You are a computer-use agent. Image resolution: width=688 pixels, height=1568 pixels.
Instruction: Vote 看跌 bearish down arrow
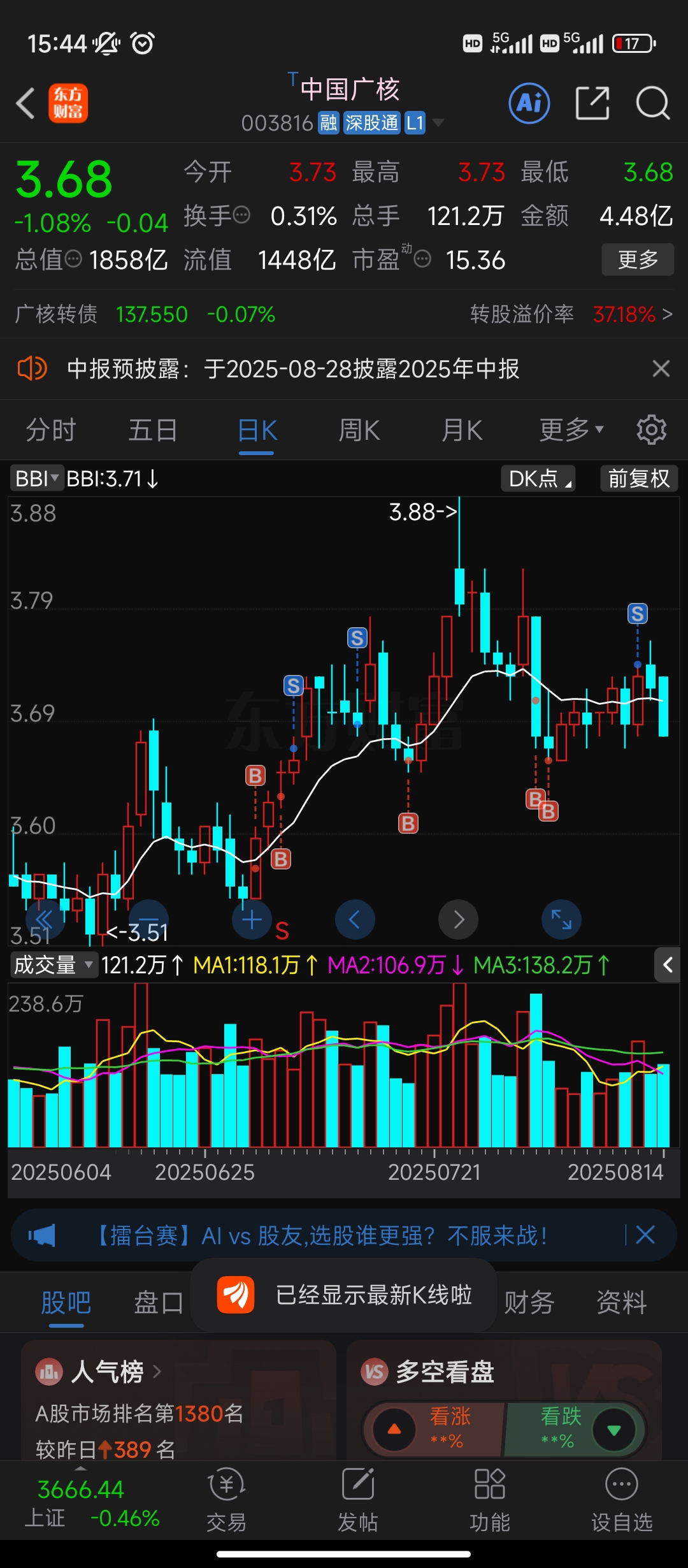pyautogui.click(x=614, y=1430)
